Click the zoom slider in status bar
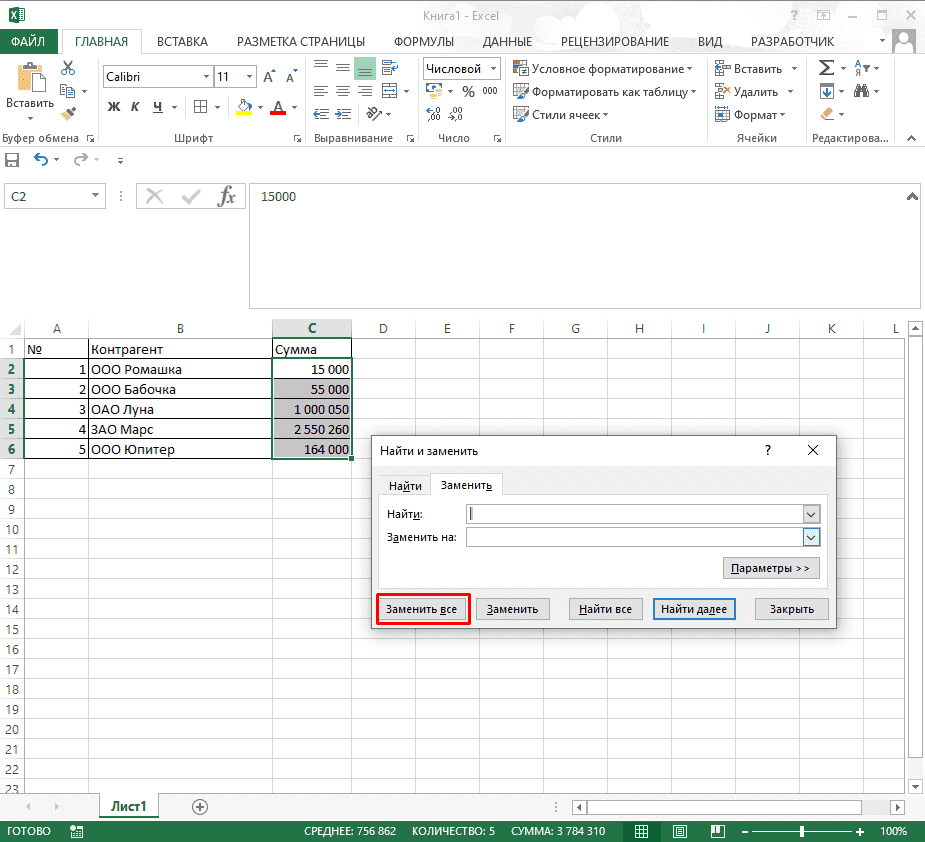 tap(802, 831)
